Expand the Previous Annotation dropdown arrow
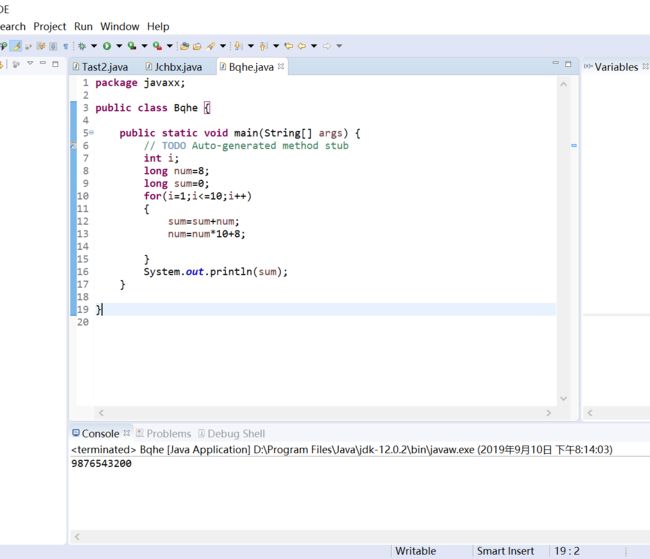 click(276, 46)
